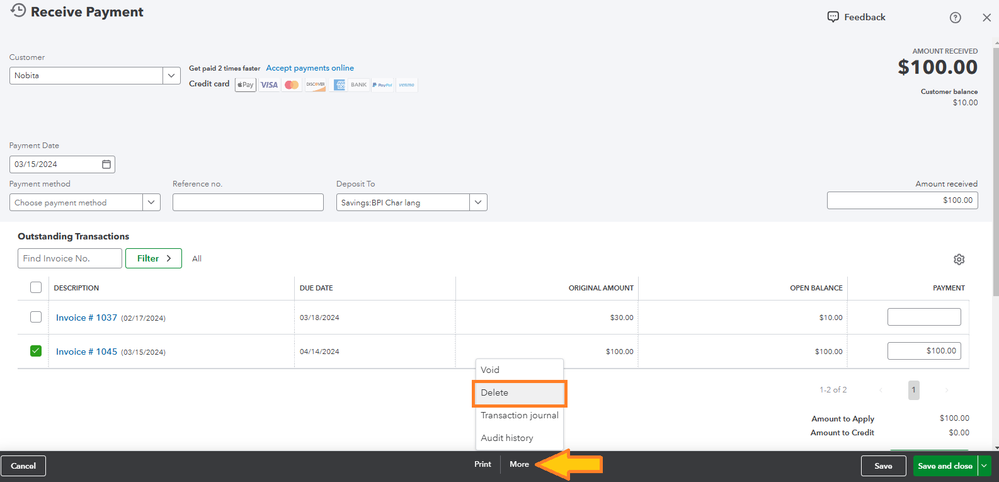The height and width of the screenshot is (482, 999).
Task: Click the Apple Pay card icon
Action: [x=245, y=85]
